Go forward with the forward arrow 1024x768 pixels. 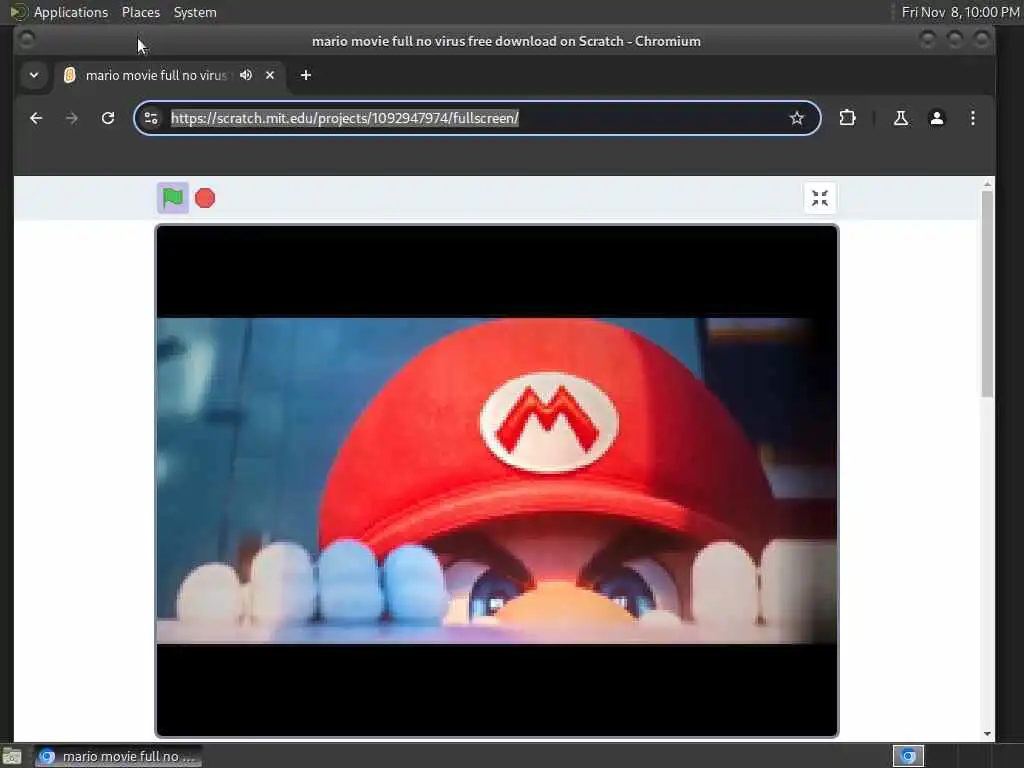click(72, 118)
